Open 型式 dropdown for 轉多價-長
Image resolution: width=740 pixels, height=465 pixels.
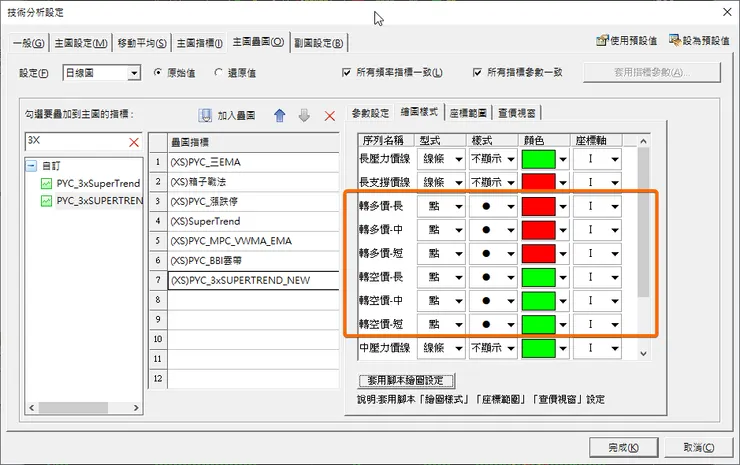(458, 206)
